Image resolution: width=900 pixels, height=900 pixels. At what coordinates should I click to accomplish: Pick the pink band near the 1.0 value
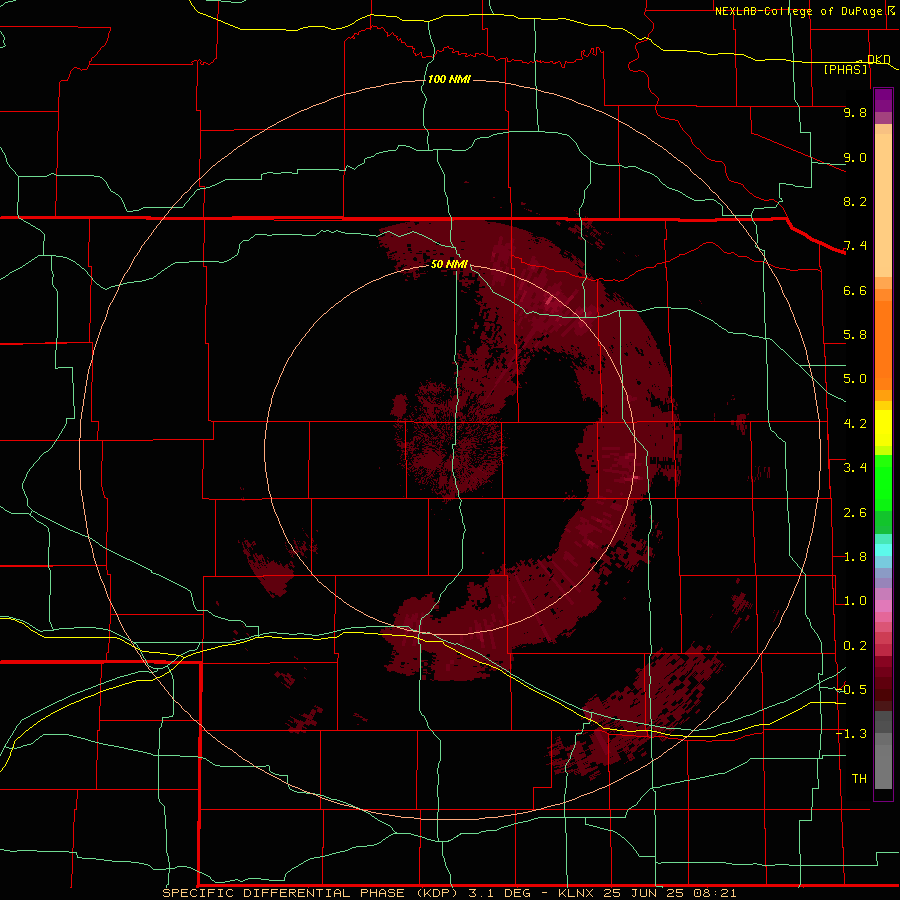883,606
